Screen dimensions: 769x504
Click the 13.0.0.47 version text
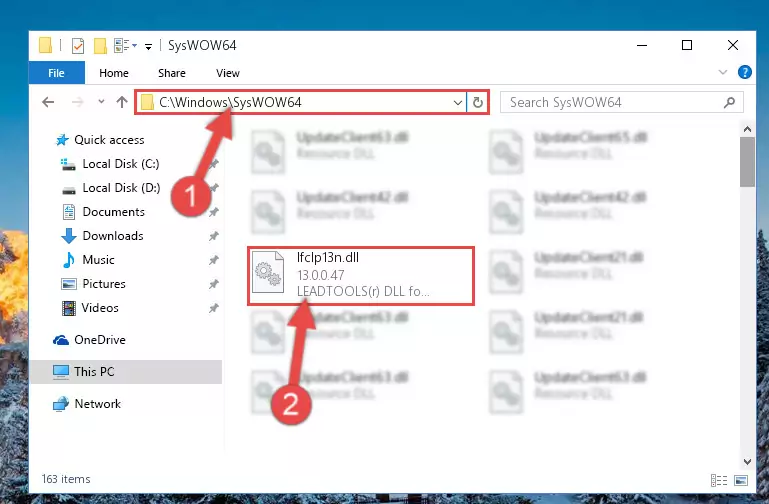click(x=321, y=275)
